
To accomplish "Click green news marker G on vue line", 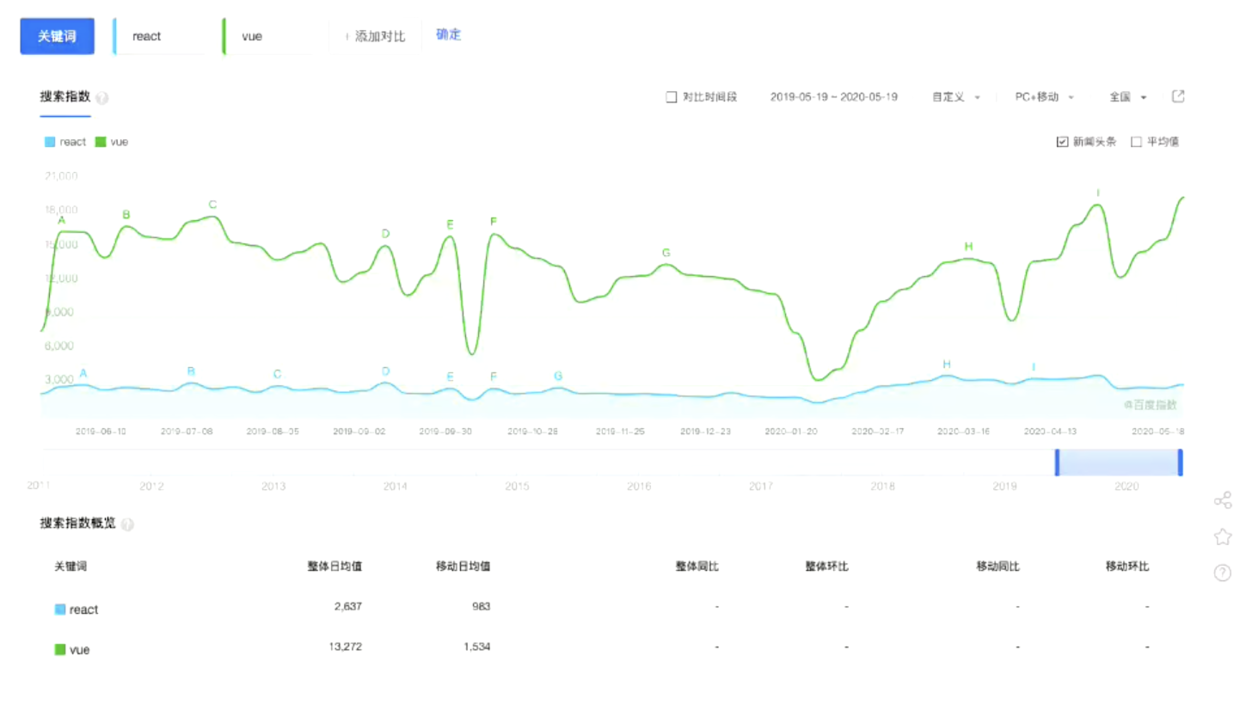I will [666, 253].
